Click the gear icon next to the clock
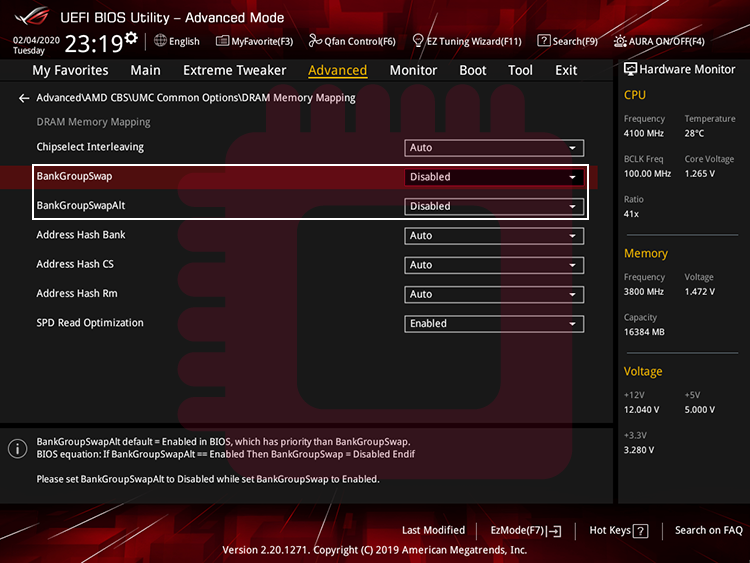Image resolution: width=750 pixels, height=563 pixels. 131,38
